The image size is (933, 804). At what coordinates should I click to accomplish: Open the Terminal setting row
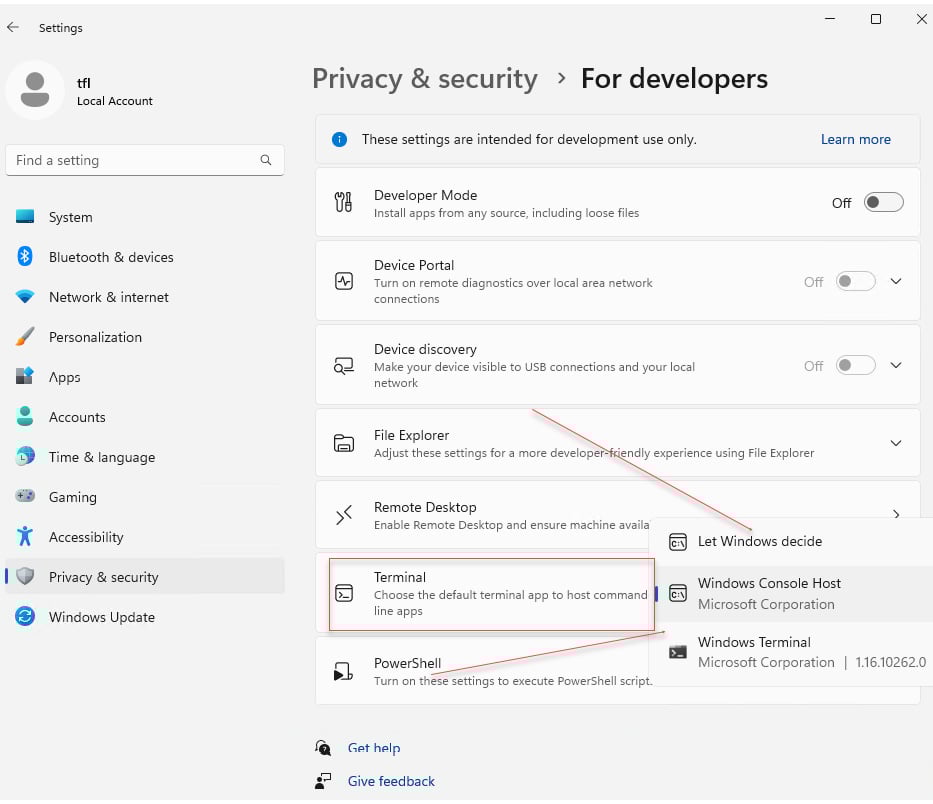pos(491,594)
